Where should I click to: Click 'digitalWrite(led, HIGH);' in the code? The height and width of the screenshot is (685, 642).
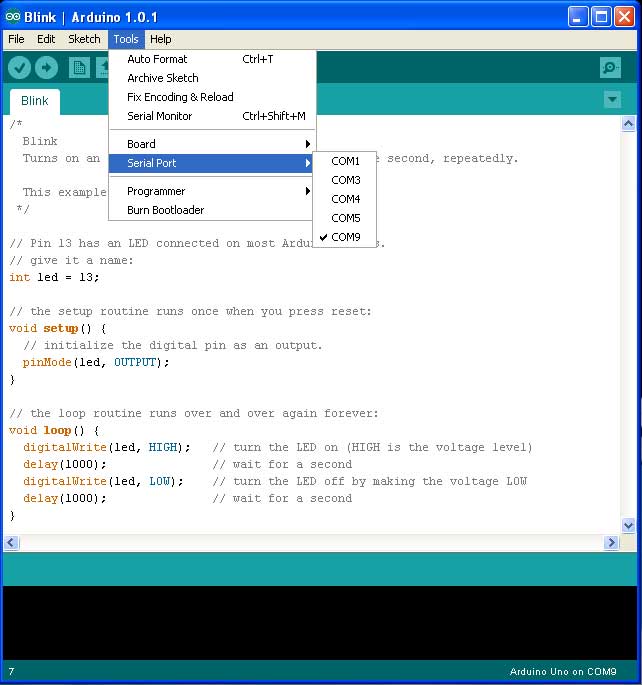107,447
